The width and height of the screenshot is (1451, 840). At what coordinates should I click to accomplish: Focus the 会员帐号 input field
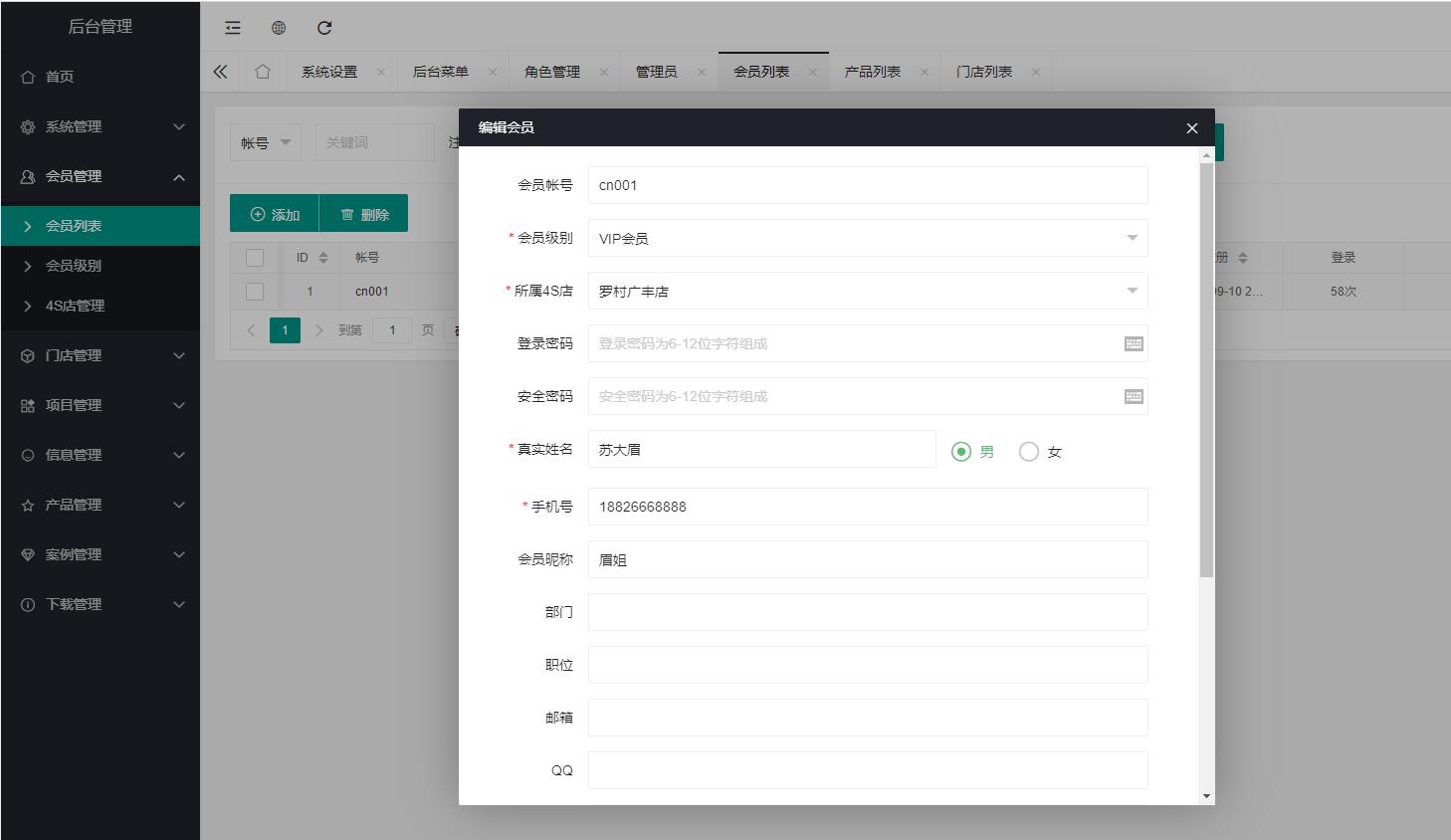(868, 185)
